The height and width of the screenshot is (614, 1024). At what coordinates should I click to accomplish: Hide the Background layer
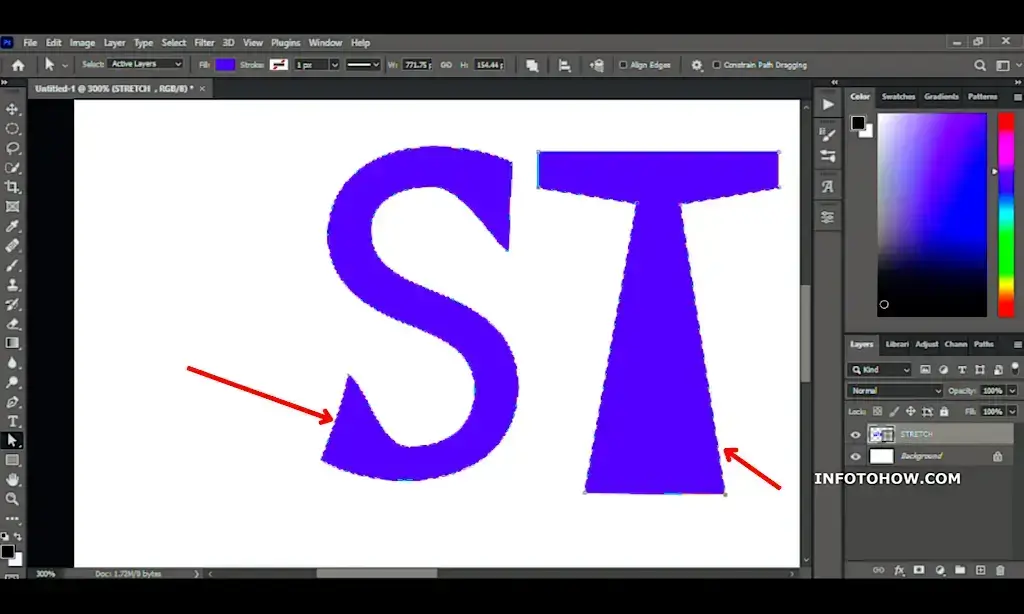point(856,457)
